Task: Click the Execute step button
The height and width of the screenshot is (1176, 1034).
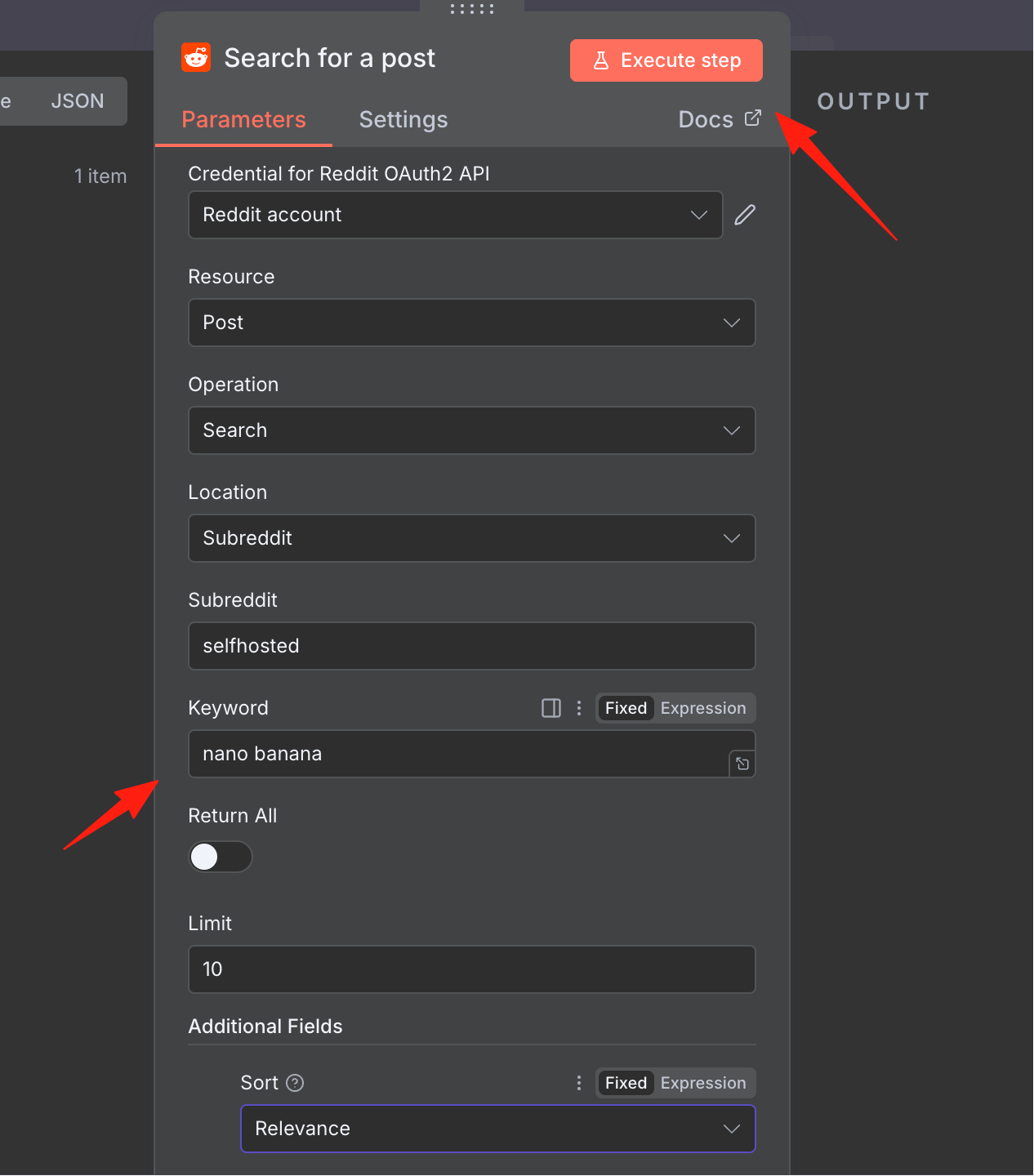Action: click(666, 60)
